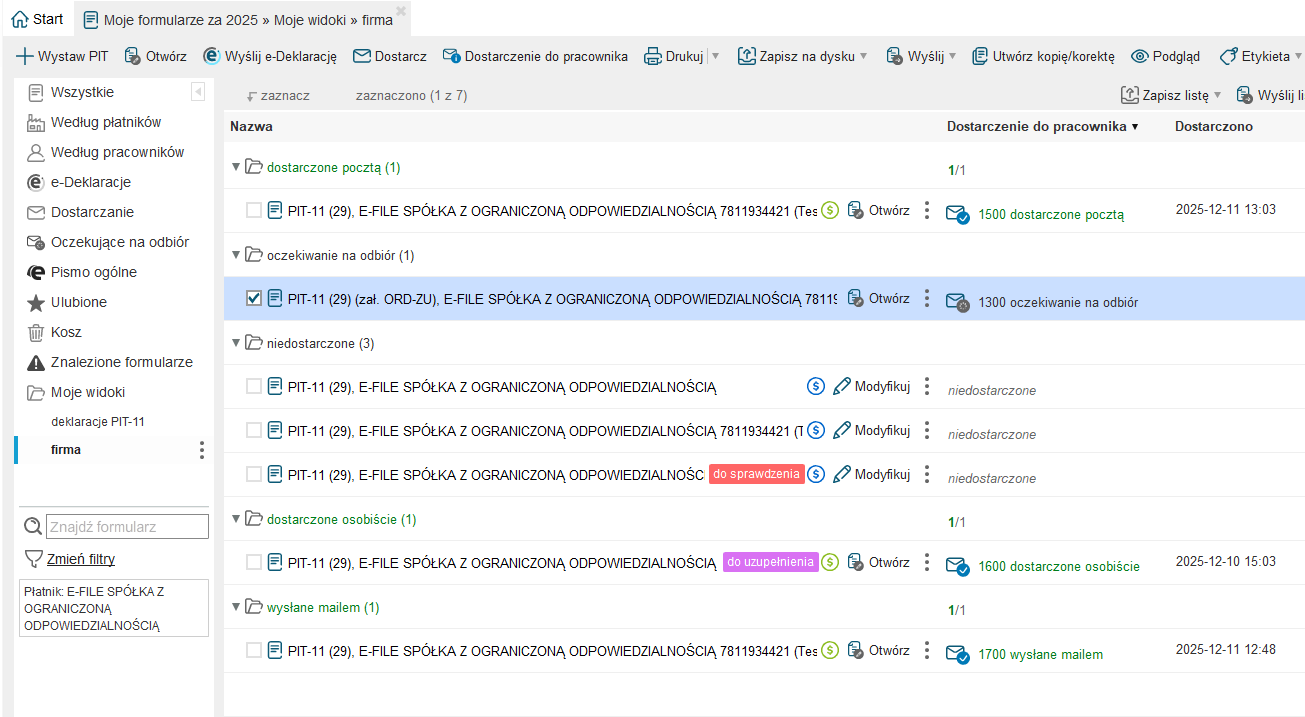Open Kosz trash in sidebar
The image size is (1305, 717).
tap(67, 332)
